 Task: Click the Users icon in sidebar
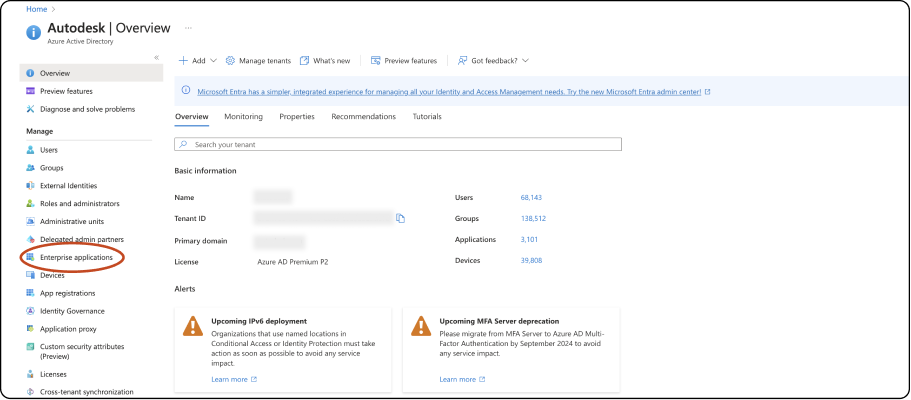30,150
